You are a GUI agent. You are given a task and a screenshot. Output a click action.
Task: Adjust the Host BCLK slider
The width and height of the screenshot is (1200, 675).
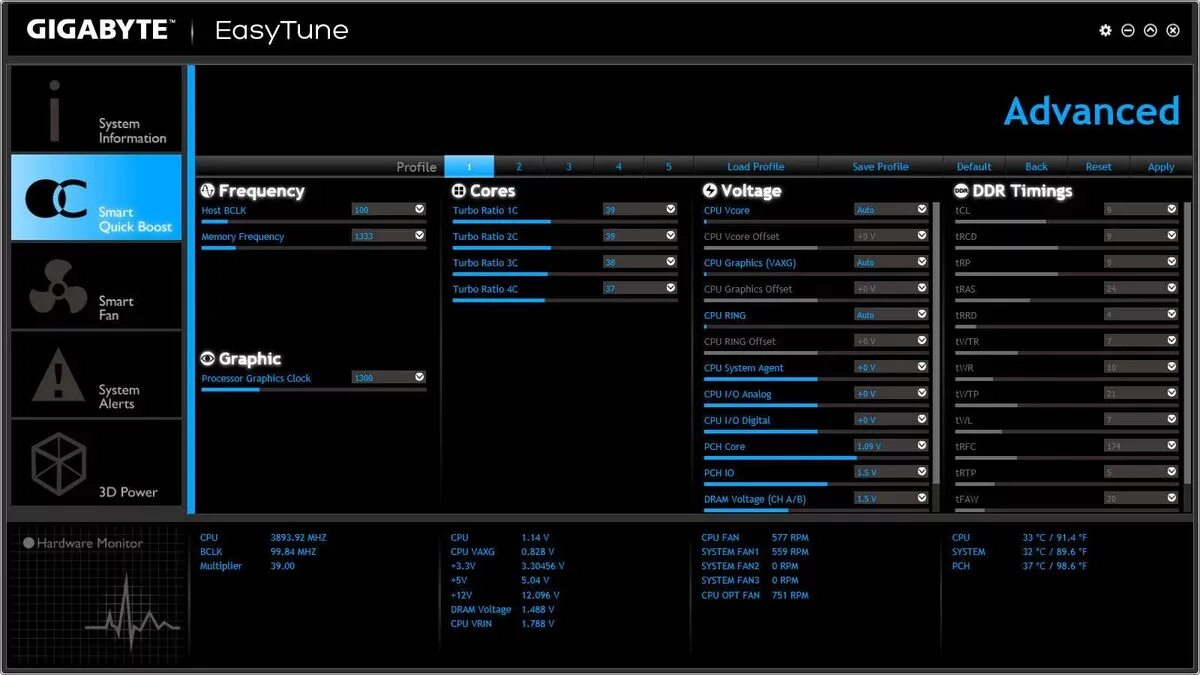tap(314, 222)
